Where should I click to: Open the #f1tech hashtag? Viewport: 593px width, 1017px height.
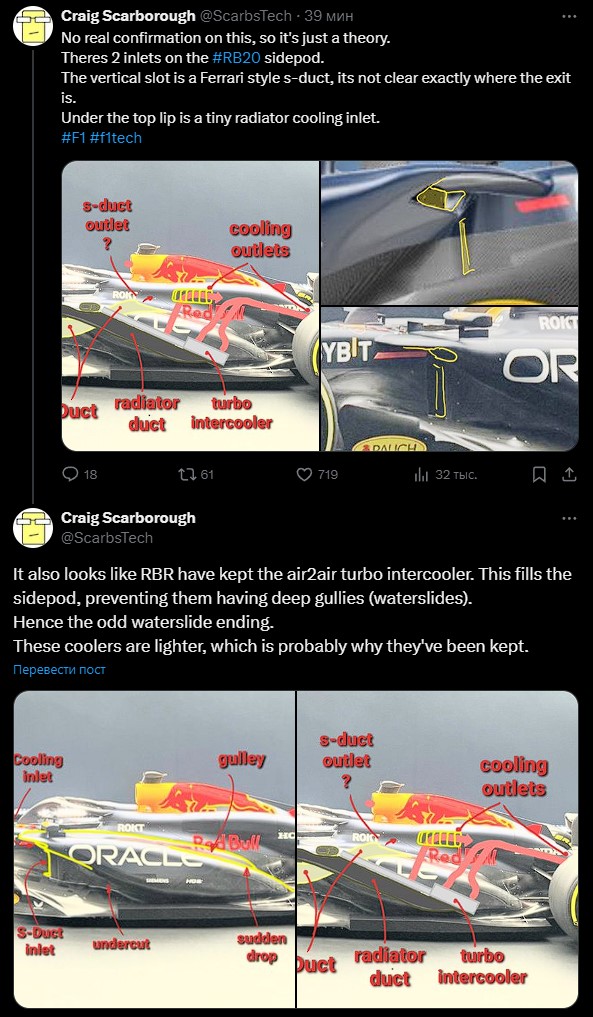(x=116, y=138)
